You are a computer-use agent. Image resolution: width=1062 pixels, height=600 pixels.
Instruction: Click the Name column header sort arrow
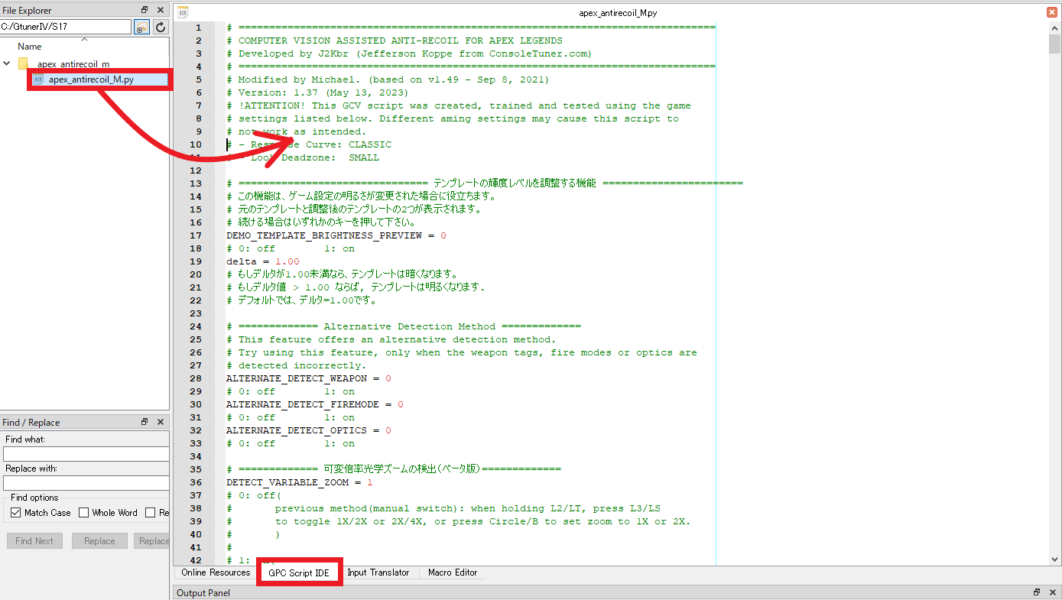point(84,40)
